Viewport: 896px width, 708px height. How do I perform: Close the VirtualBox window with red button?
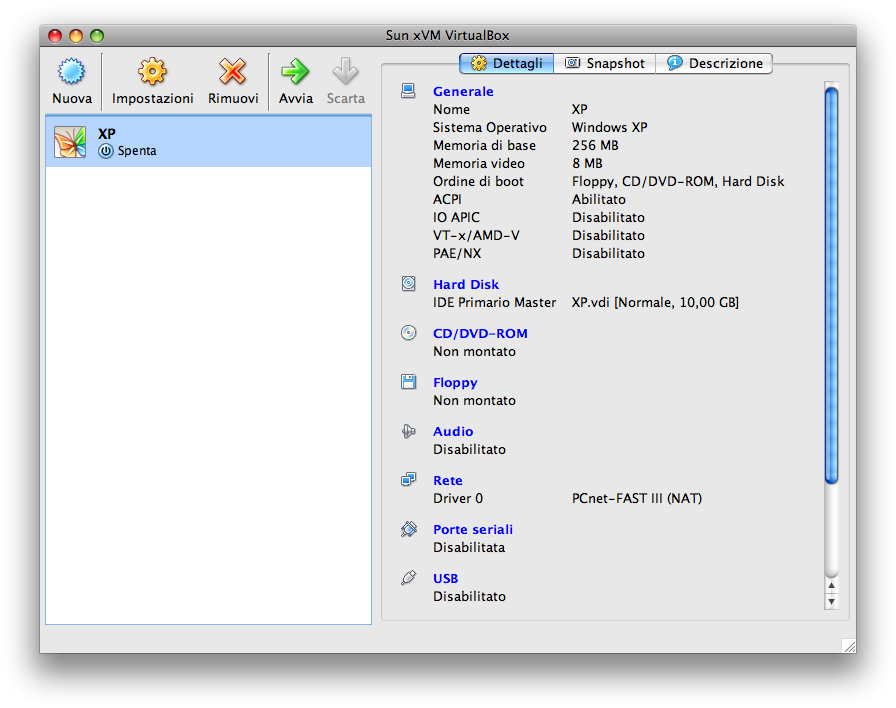(x=55, y=36)
